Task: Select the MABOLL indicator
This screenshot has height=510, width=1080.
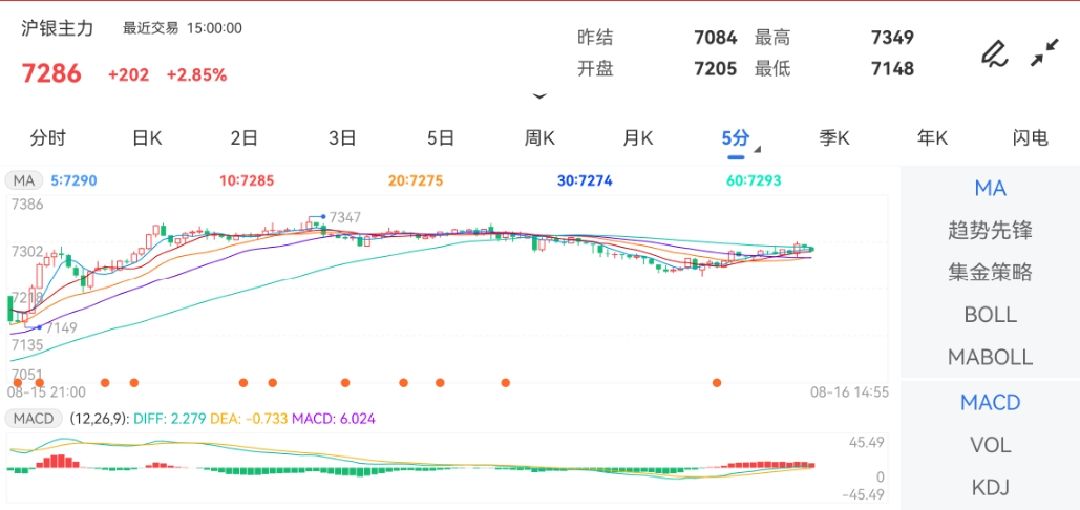Action: tap(990, 356)
